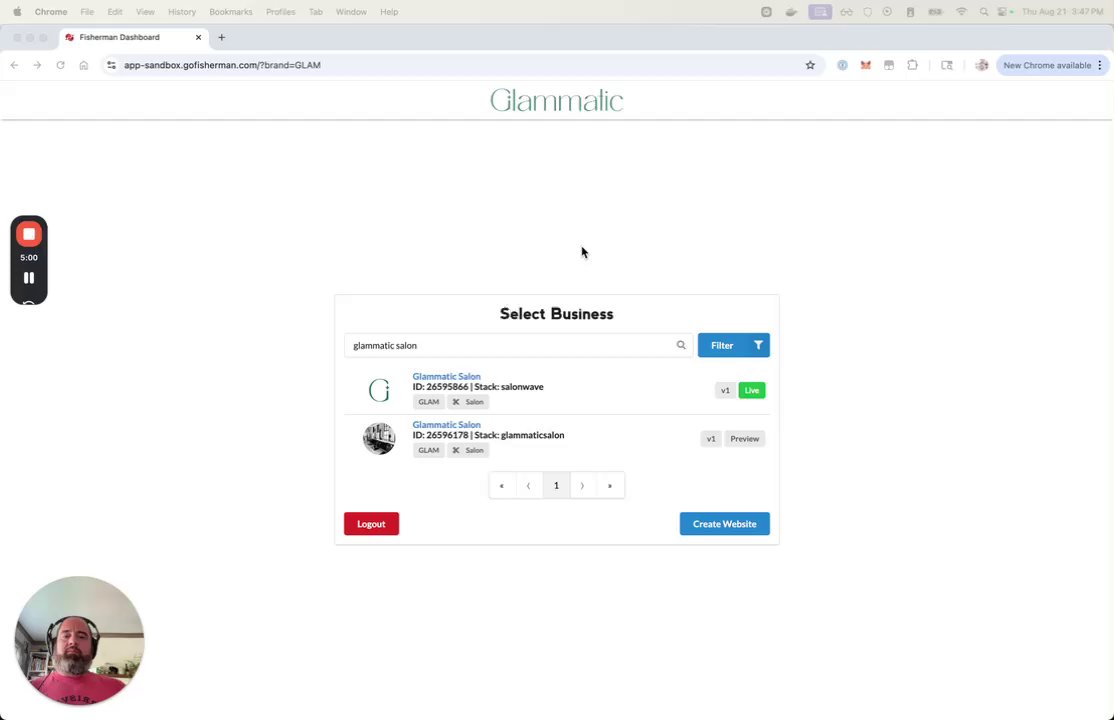1114x720 pixels.
Task: Open the Chrome profile avatar
Action: click(x=982, y=65)
